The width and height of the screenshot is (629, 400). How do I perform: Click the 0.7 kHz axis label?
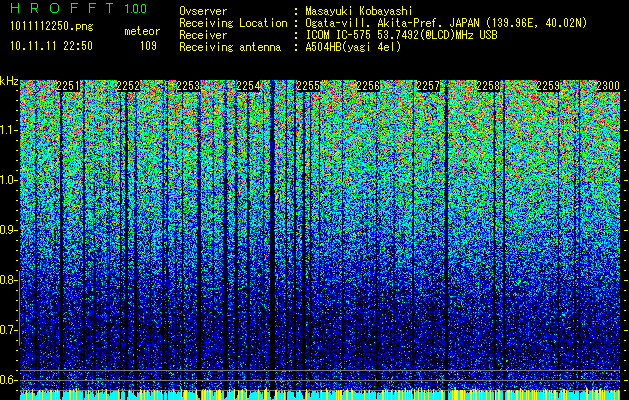pyautogui.click(x=8, y=330)
